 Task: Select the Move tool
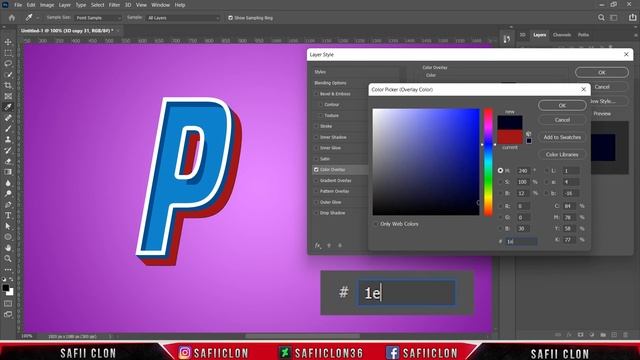pyautogui.click(x=8, y=42)
